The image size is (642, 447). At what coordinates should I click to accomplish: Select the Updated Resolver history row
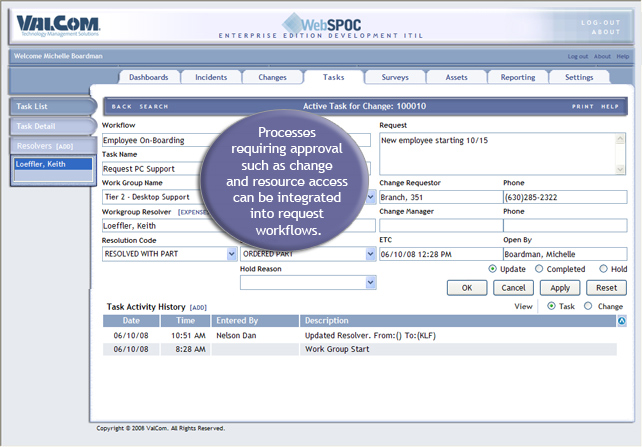click(359, 336)
